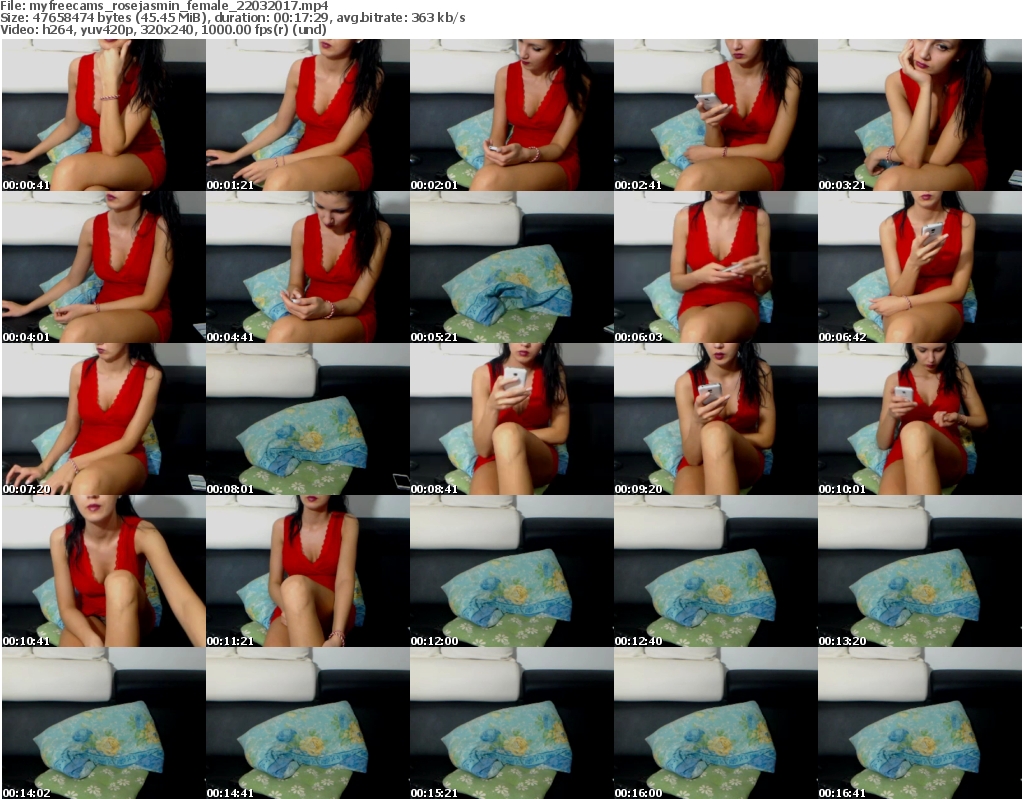Image resolution: width=1024 pixels, height=799 pixels.
Task: Select the pillow frame at 00:14:02
Action: coord(103,723)
